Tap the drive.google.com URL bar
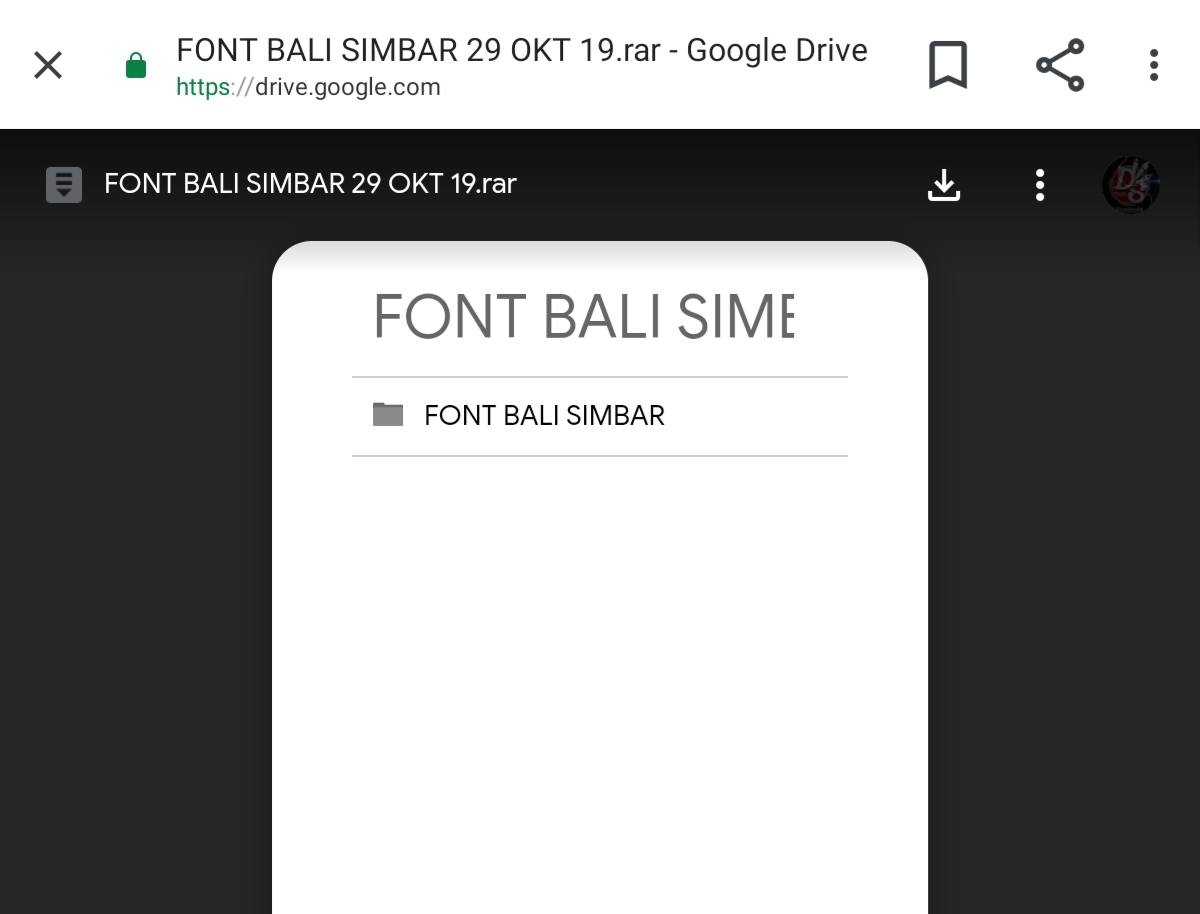The height and width of the screenshot is (914, 1200). click(308, 87)
